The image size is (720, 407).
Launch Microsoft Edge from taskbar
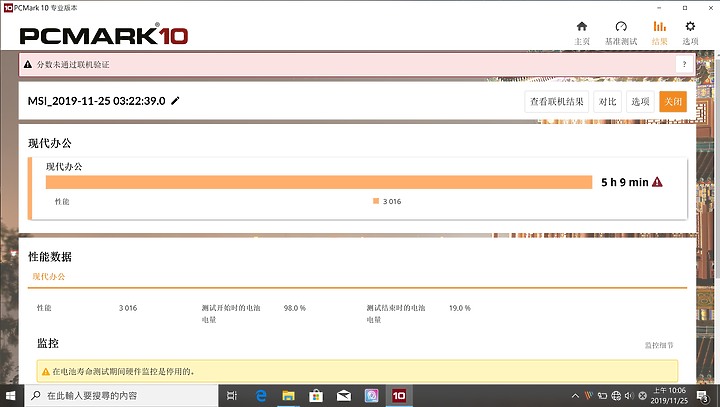261,396
